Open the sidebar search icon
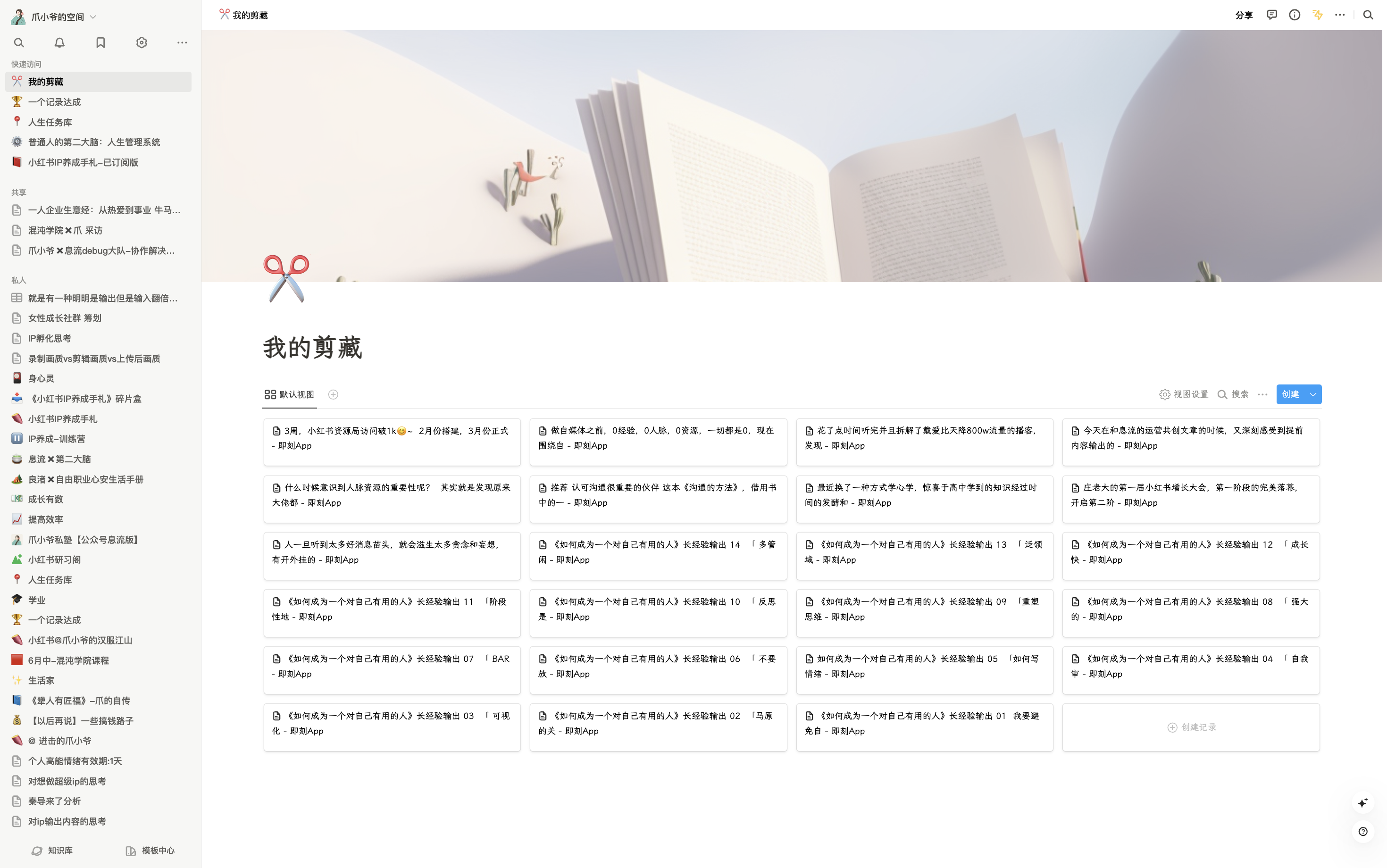1387x868 pixels. (19, 42)
